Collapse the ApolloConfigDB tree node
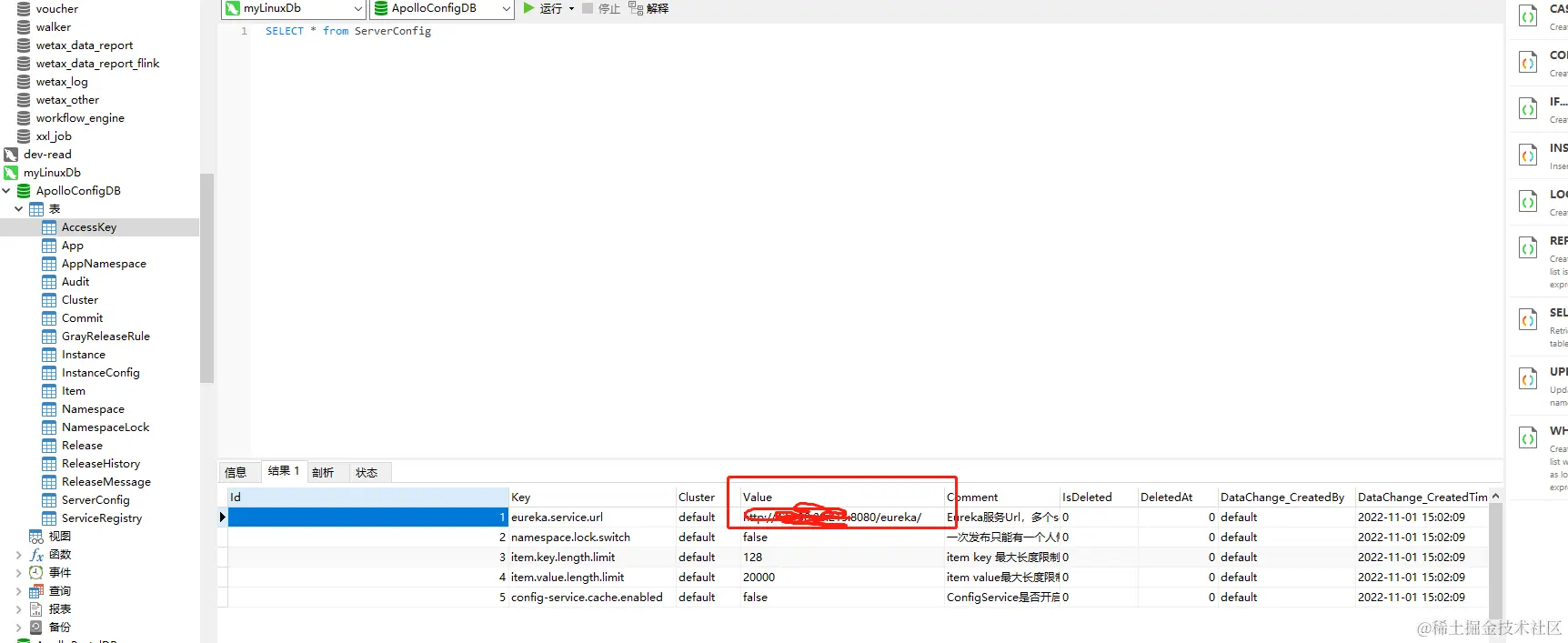1568x643 pixels. point(6,190)
